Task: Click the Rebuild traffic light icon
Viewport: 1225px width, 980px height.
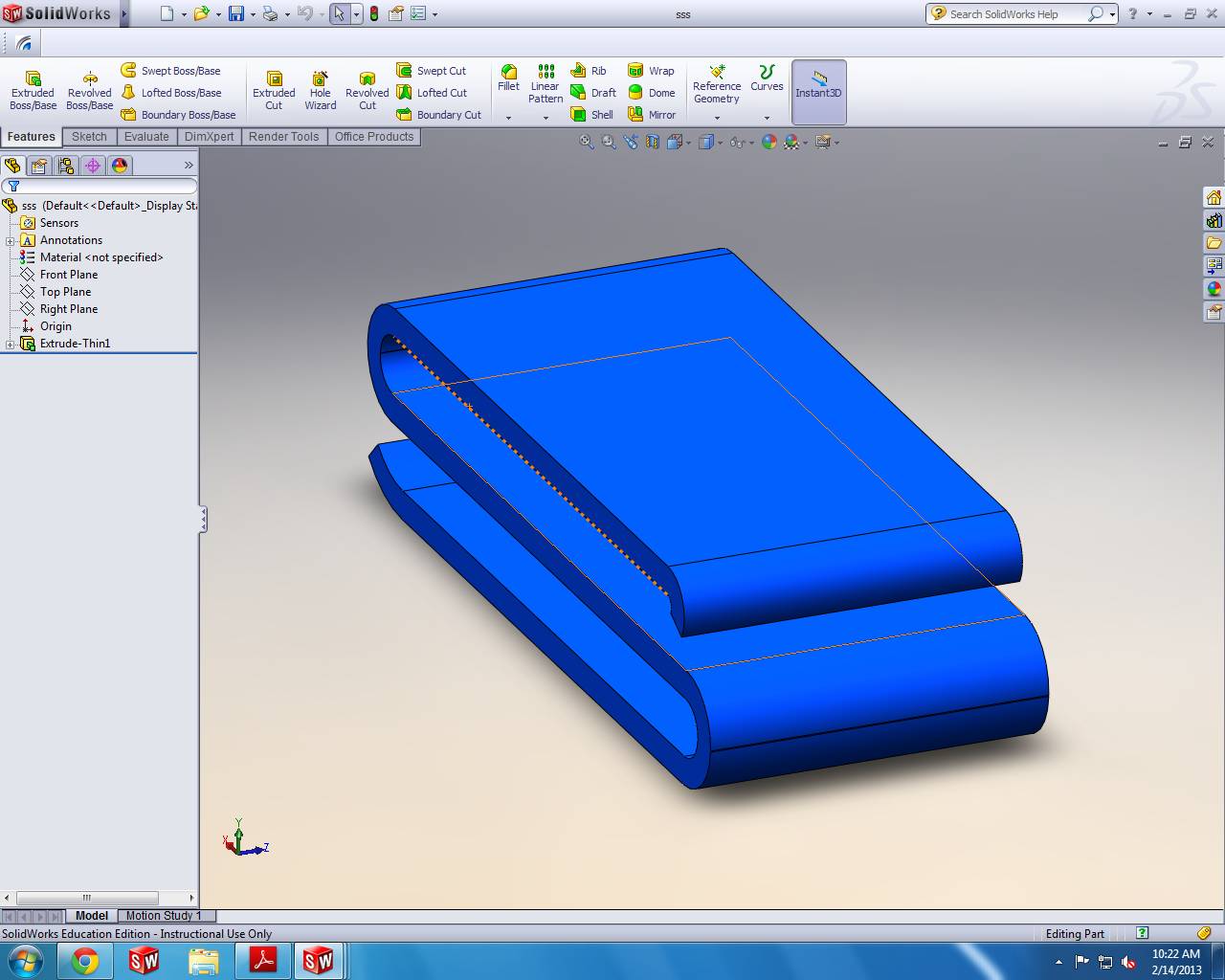Action: pos(373,13)
